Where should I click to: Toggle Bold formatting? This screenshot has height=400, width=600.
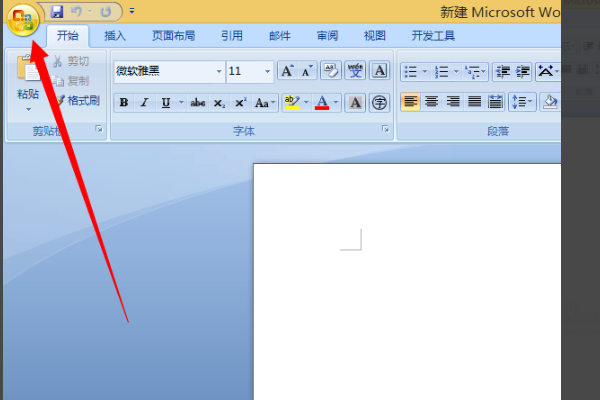coord(124,103)
